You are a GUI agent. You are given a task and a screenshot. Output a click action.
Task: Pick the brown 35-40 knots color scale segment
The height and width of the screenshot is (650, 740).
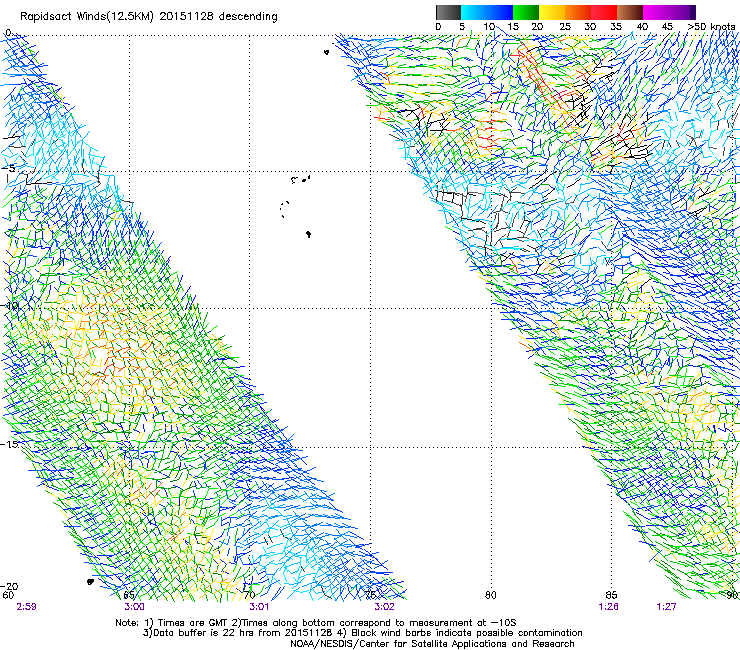click(x=630, y=12)
